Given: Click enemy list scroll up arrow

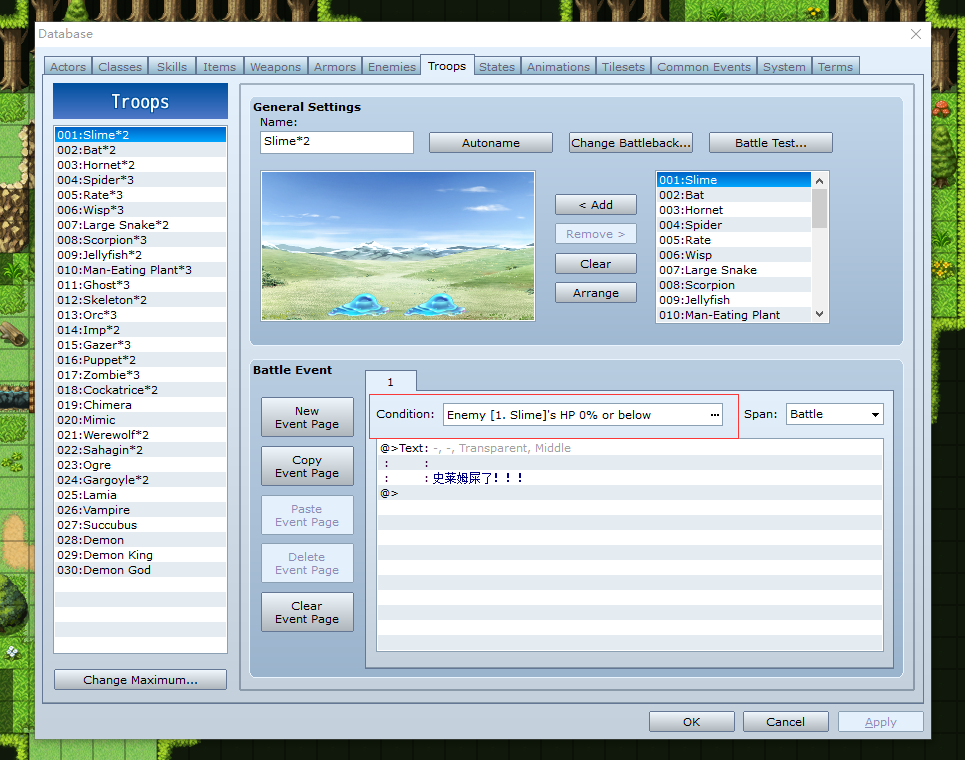Looking at the screenshot, I should click(819, 180).
